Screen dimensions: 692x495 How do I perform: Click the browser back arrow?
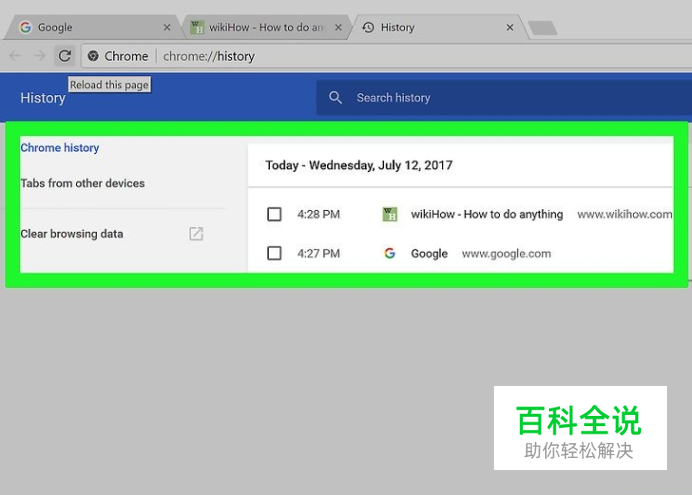(15, 56)
